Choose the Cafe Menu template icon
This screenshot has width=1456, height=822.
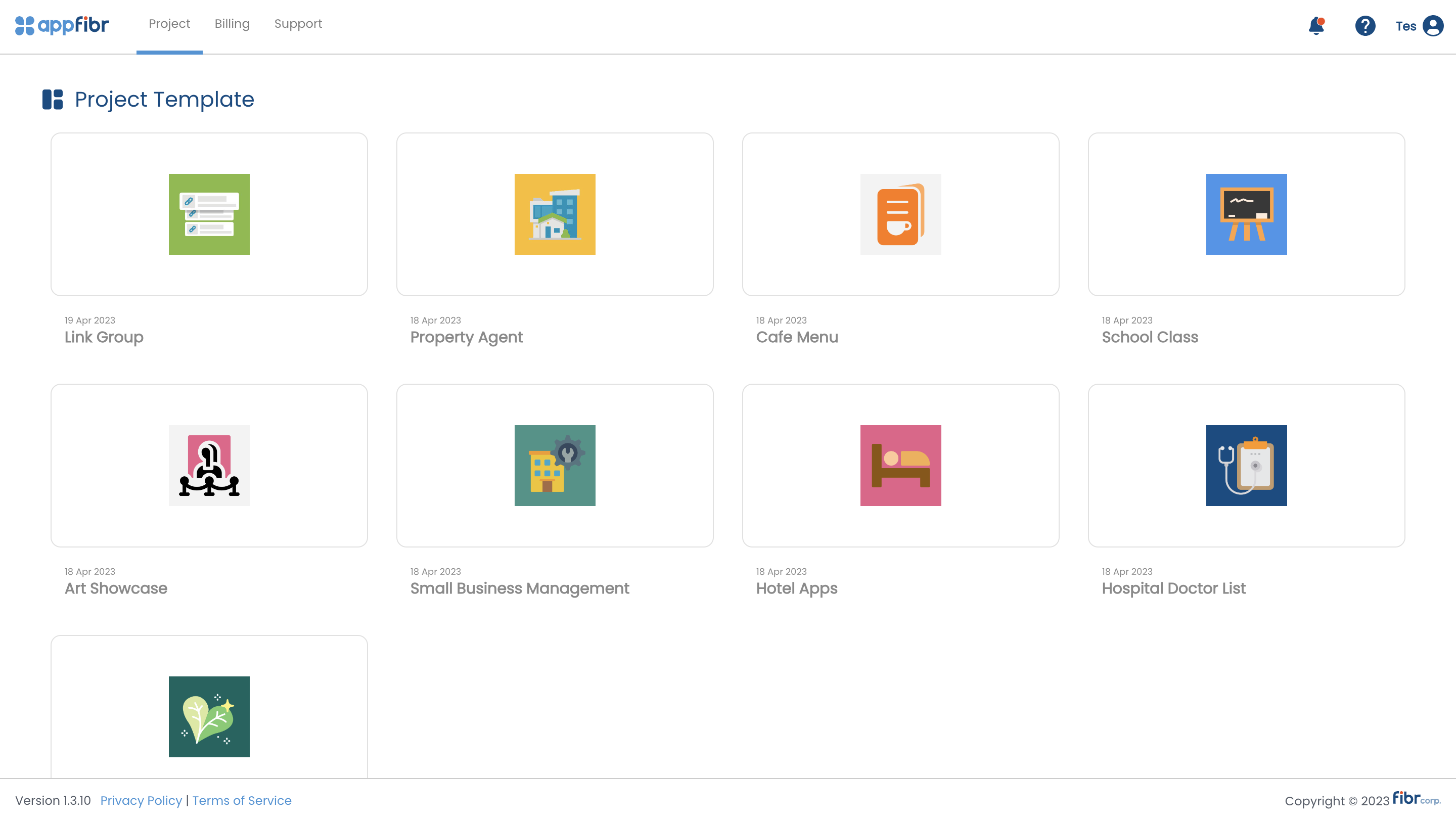click(x=900, y=214)
